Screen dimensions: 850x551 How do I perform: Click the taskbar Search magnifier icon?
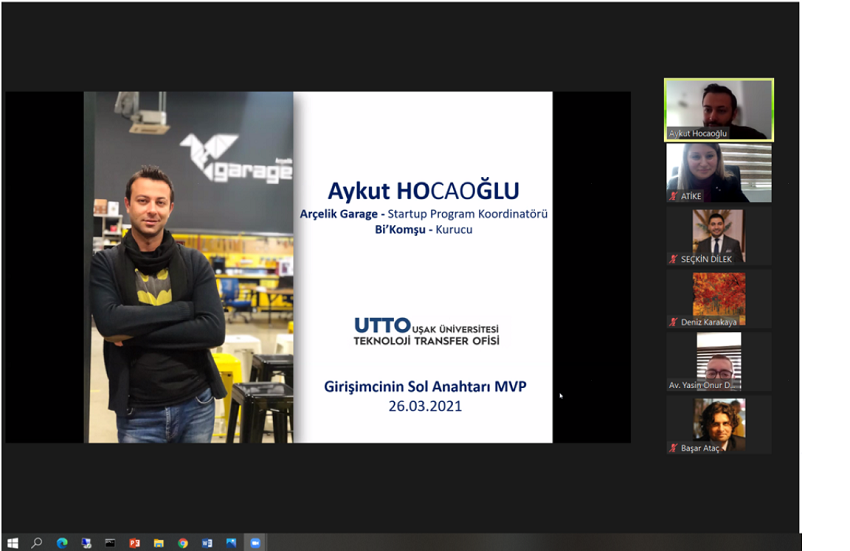click(x=37, y=543)
